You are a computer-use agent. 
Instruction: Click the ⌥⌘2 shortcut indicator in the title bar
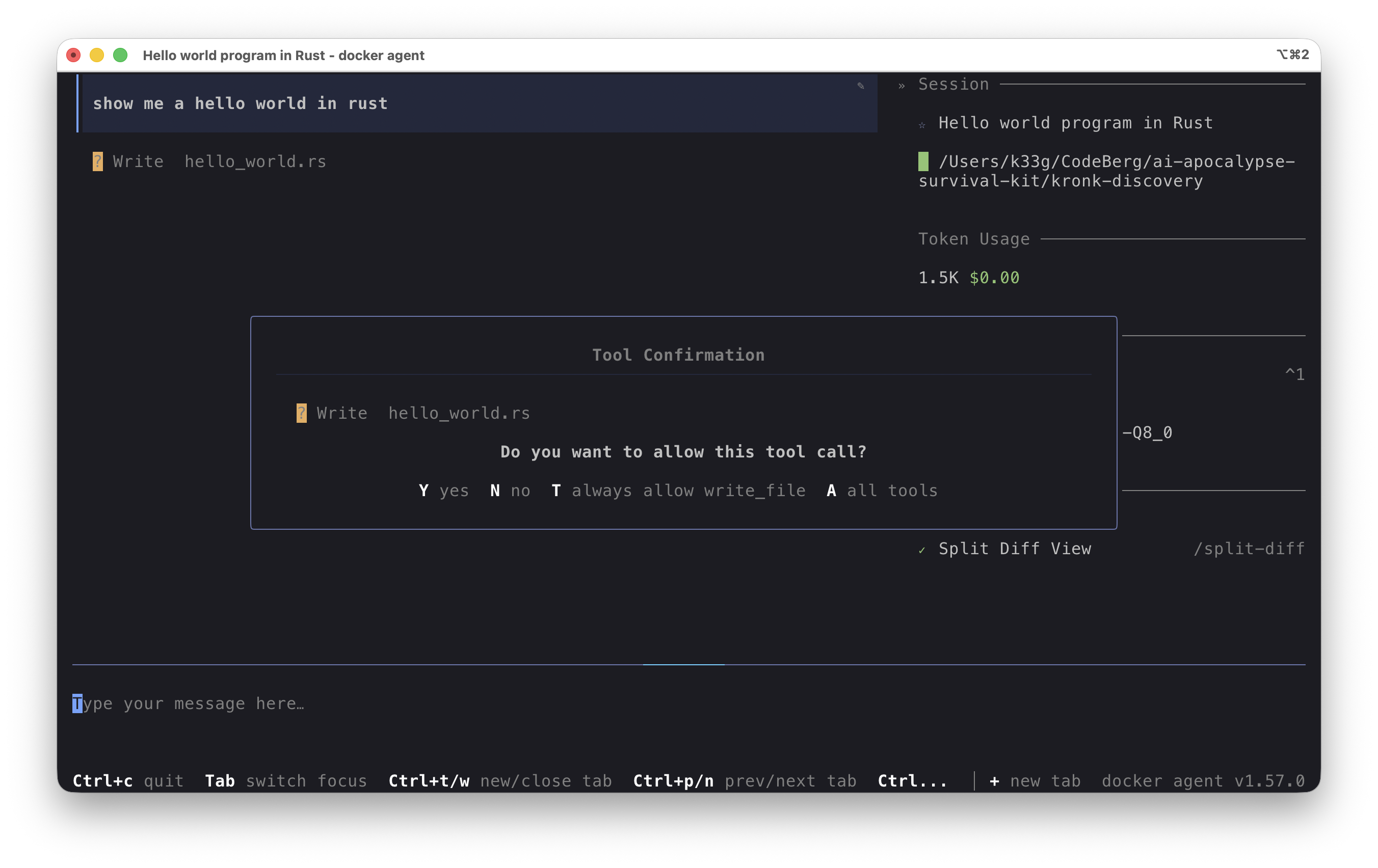pyautogui.click(x=1292, y=55)
